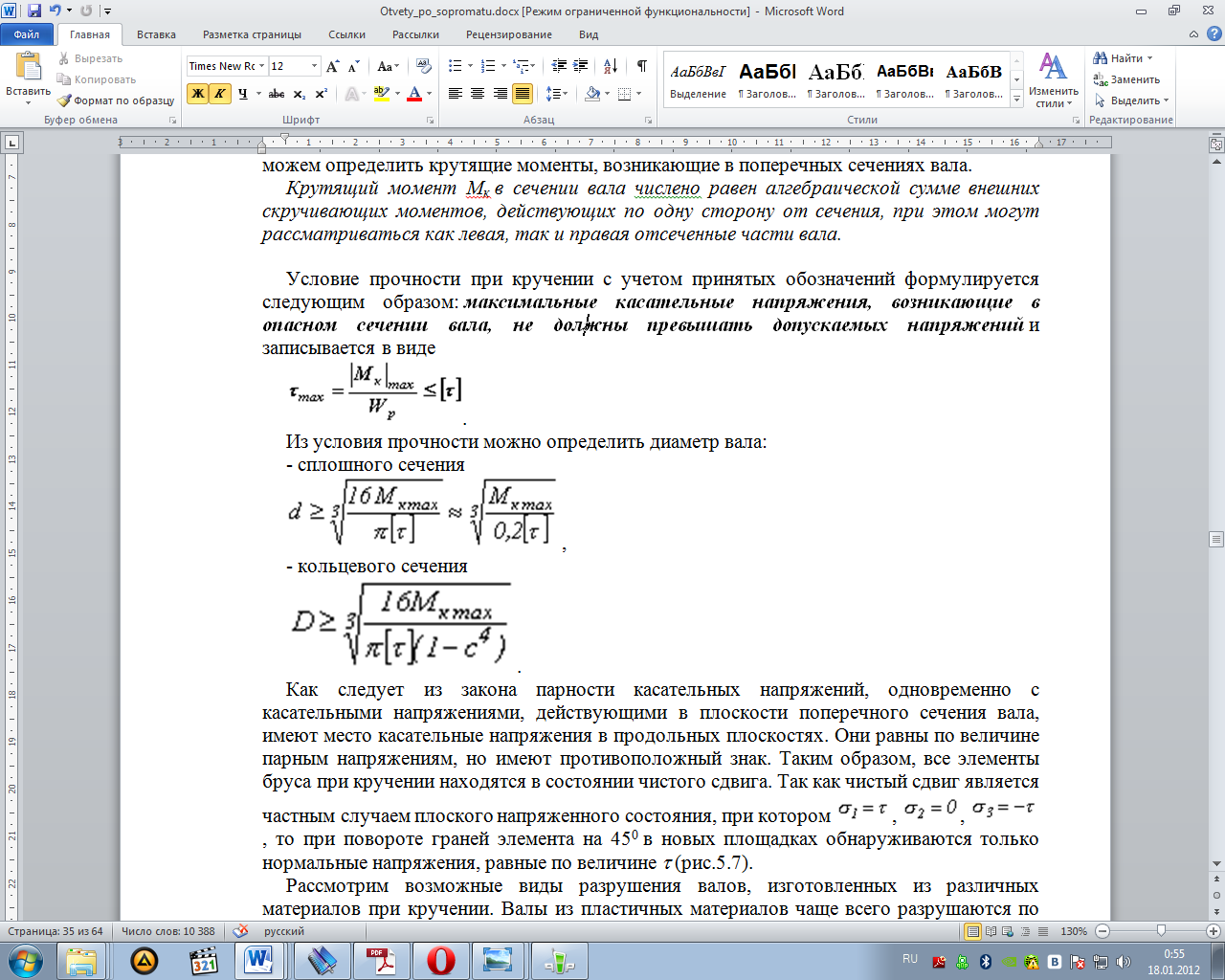
Task: Undo the last action
Action: [x=56, y=11]
